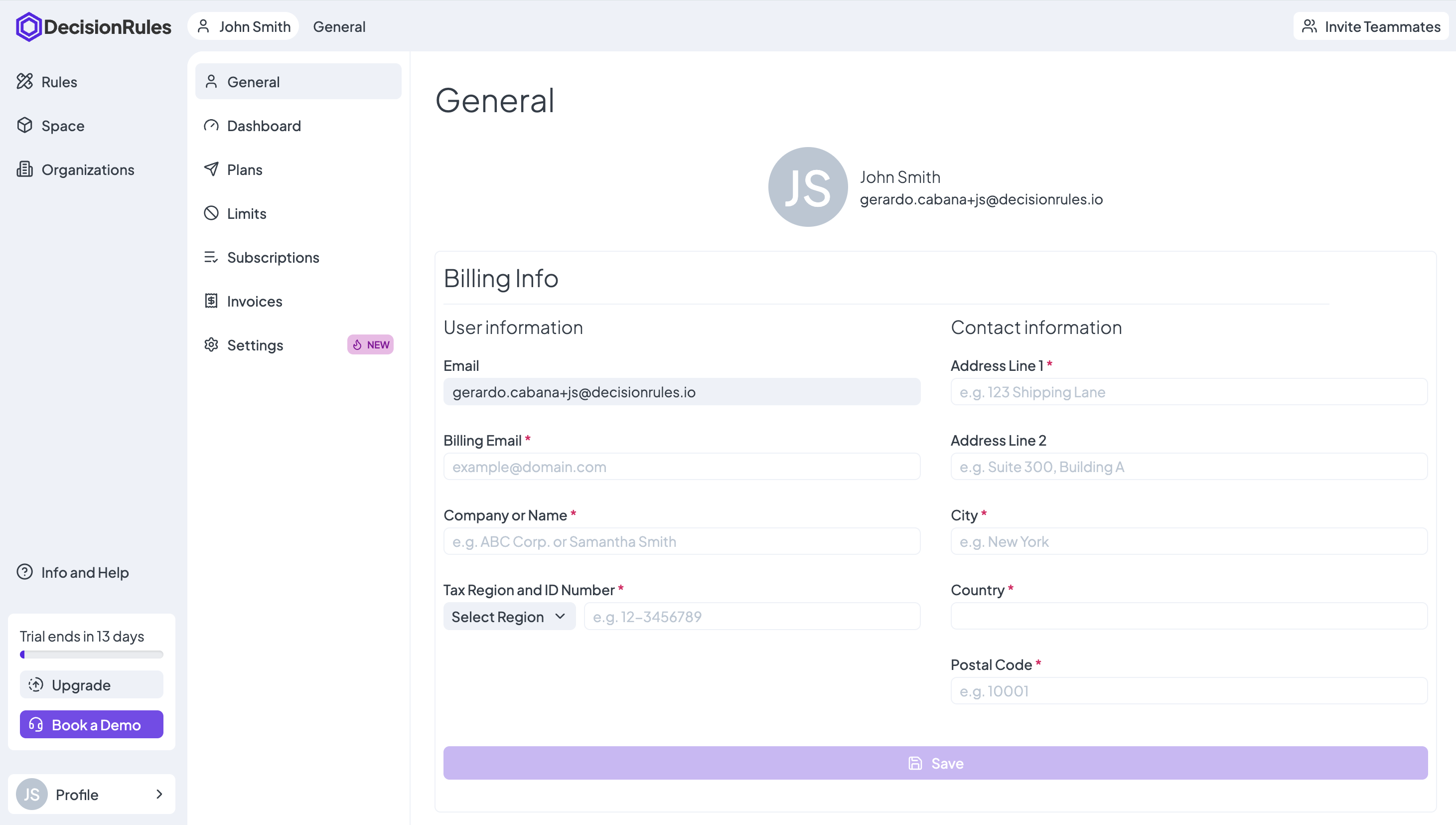Viewport: 1456px width, 825px height.
Task: Click the Billing Email input field
Action: click(681, 467)
